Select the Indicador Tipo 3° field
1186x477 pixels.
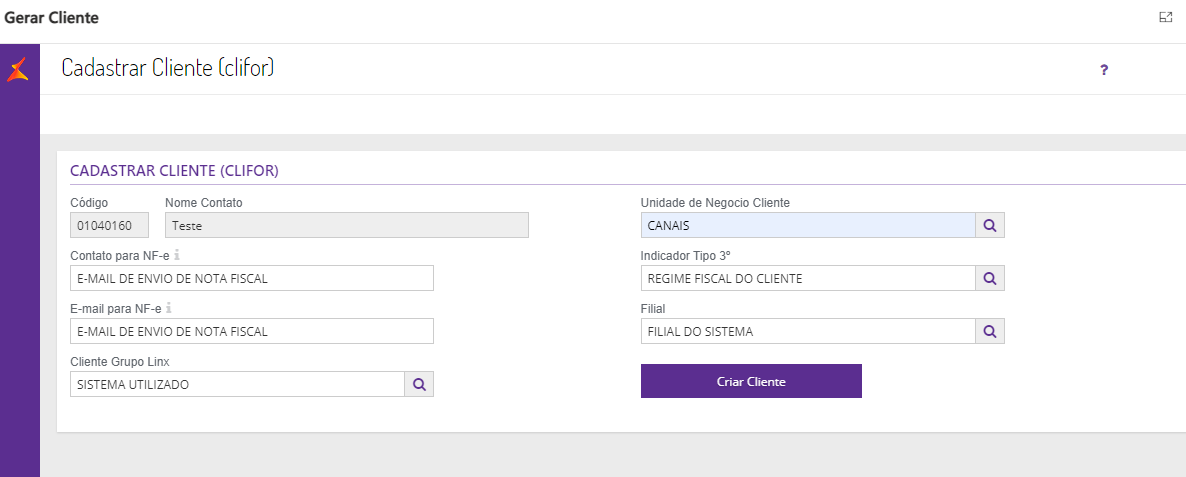(808, 278)
